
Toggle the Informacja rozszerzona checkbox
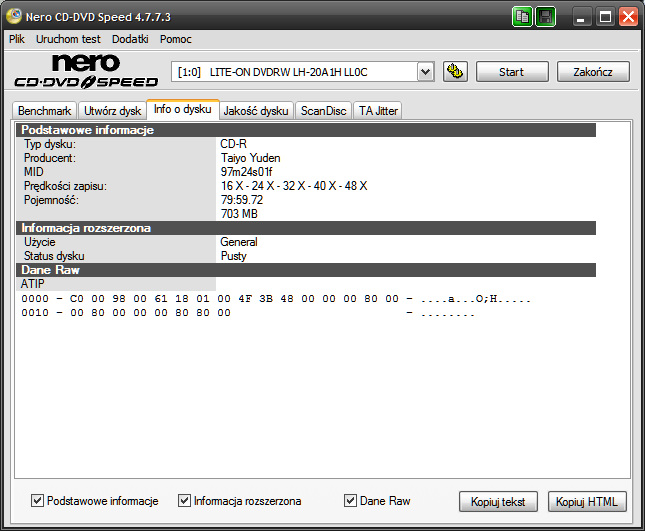[184, 501]
